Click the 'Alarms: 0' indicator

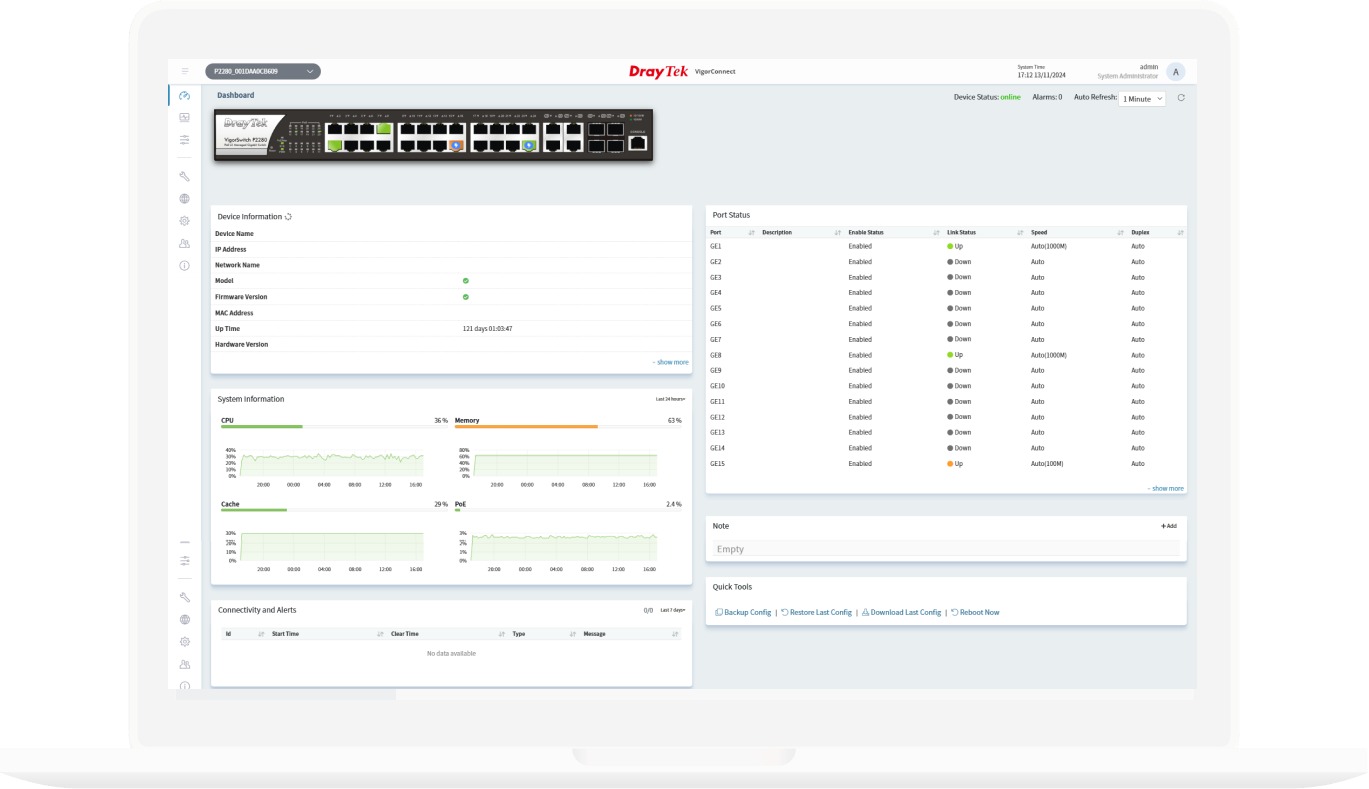1047,98
